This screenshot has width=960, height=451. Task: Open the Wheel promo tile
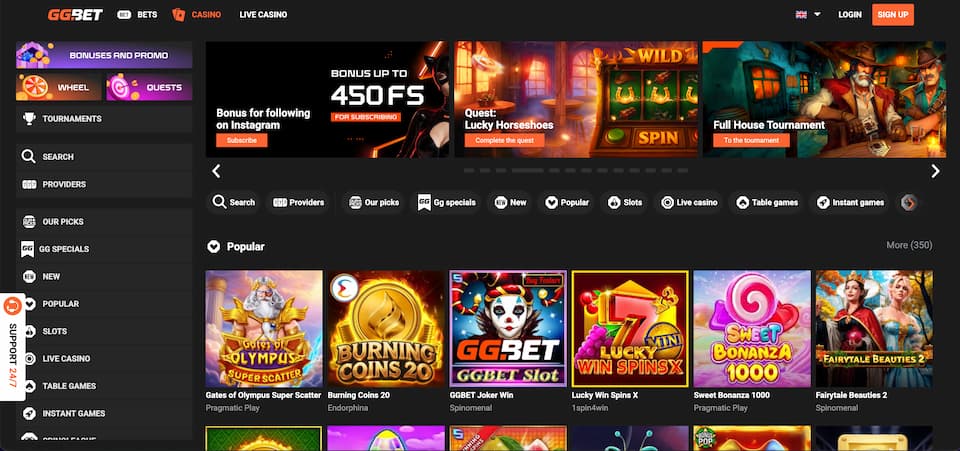pos(59,88)
